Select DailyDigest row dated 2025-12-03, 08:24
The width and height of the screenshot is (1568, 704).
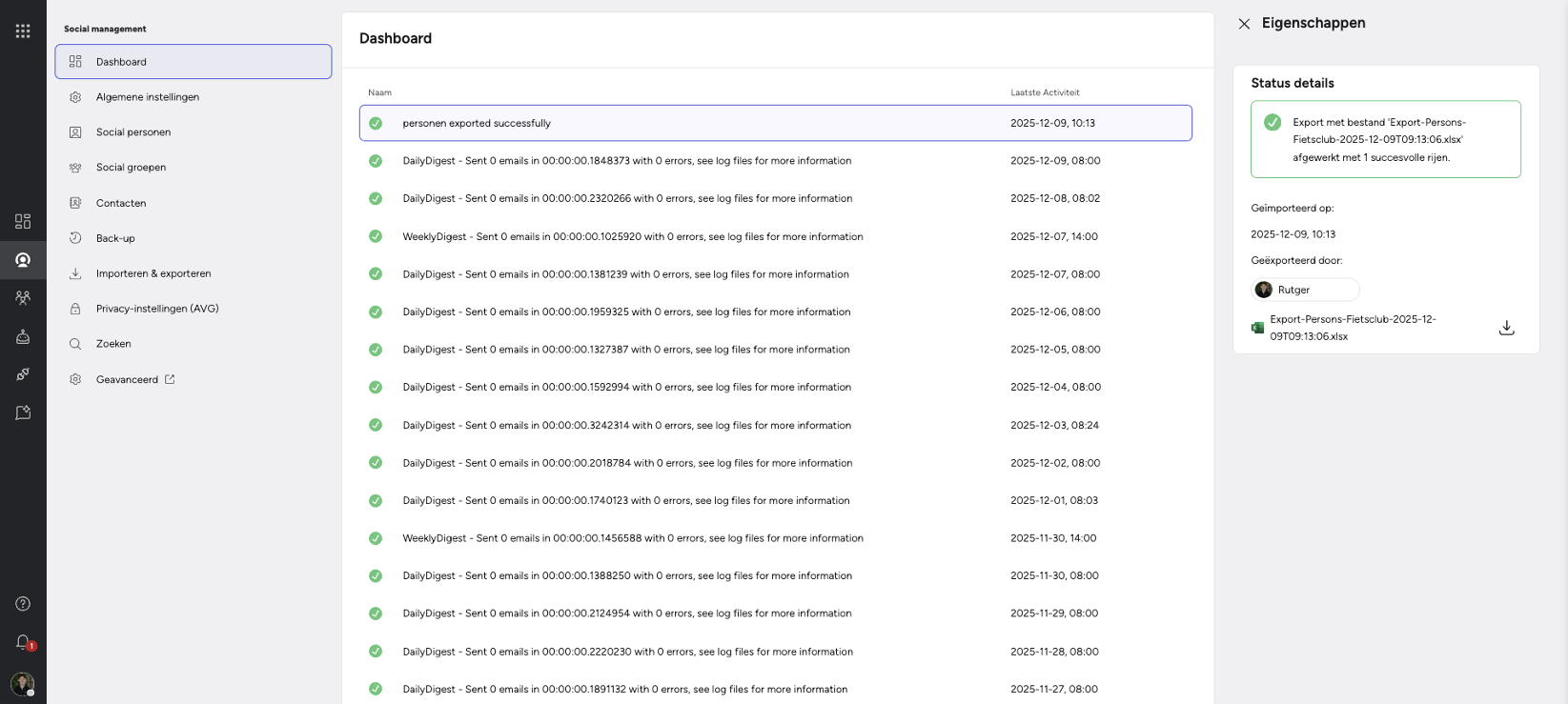pyautogui.click(x=776, y=425)
